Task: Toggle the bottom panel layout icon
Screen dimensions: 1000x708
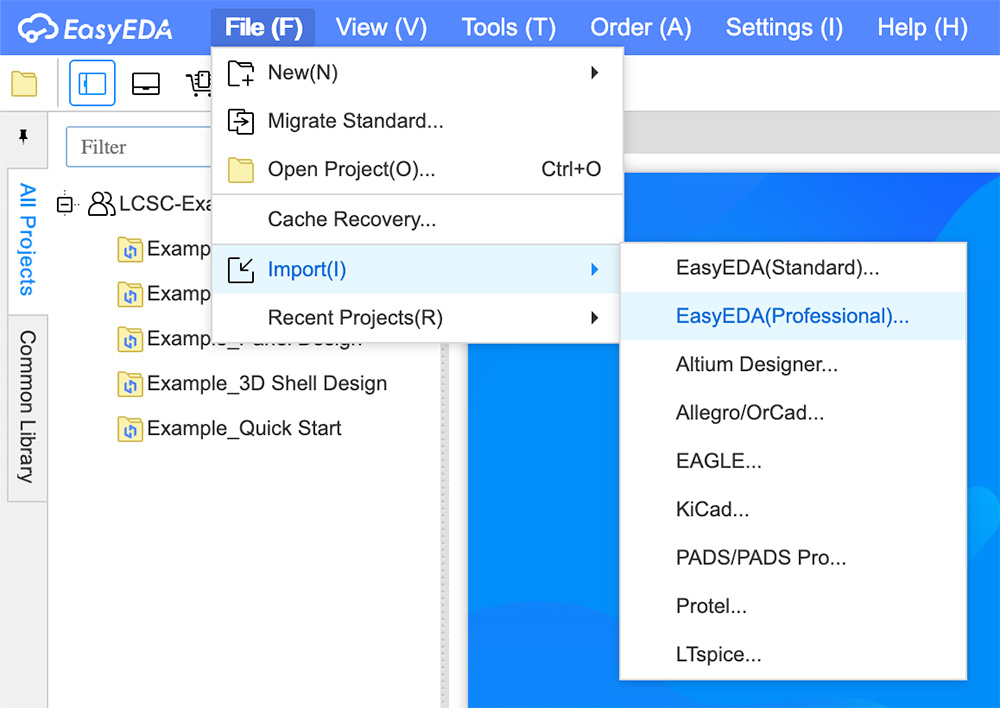Action: 145,84
